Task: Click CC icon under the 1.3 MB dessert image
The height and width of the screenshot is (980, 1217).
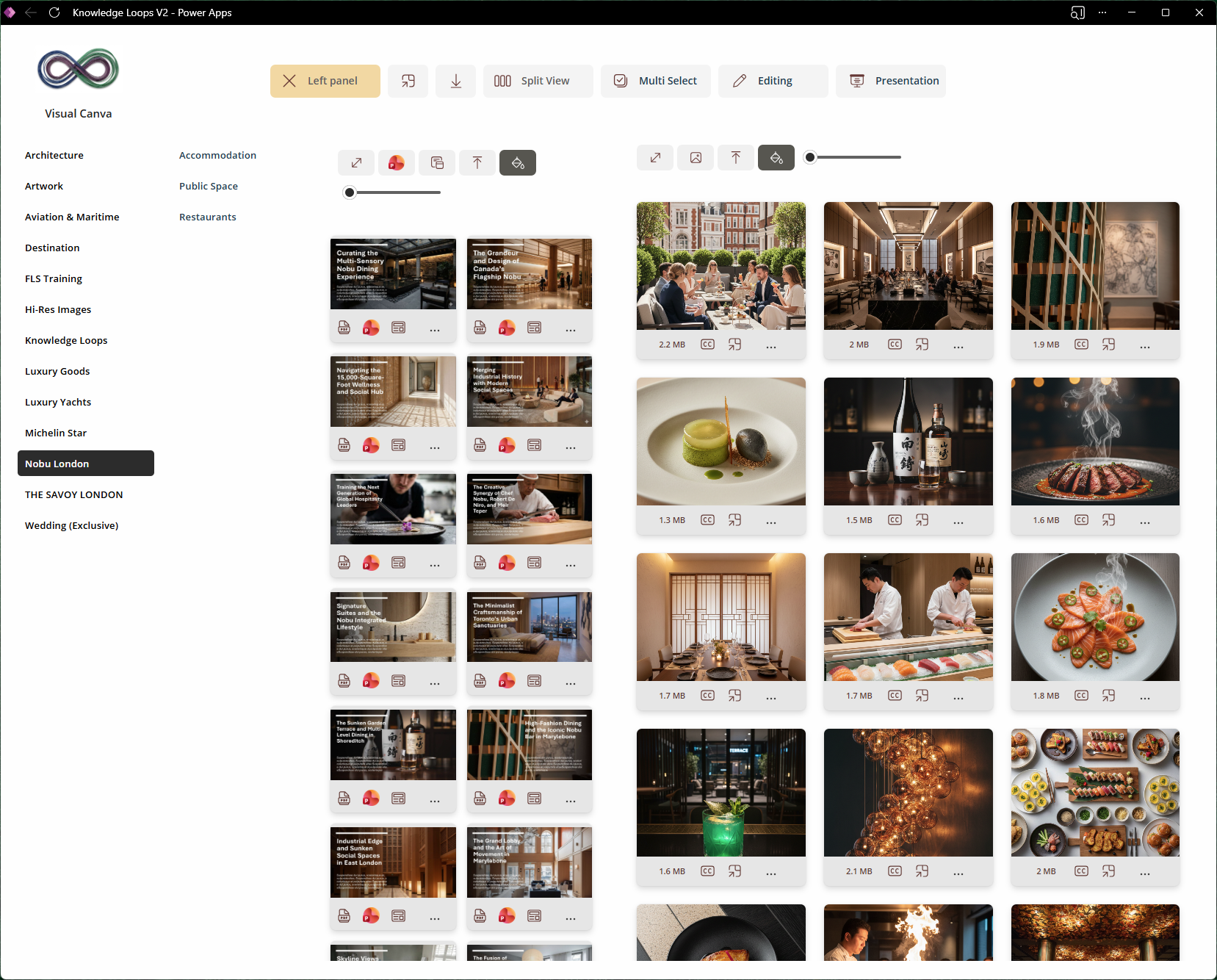Action: [x=707, y=520]
